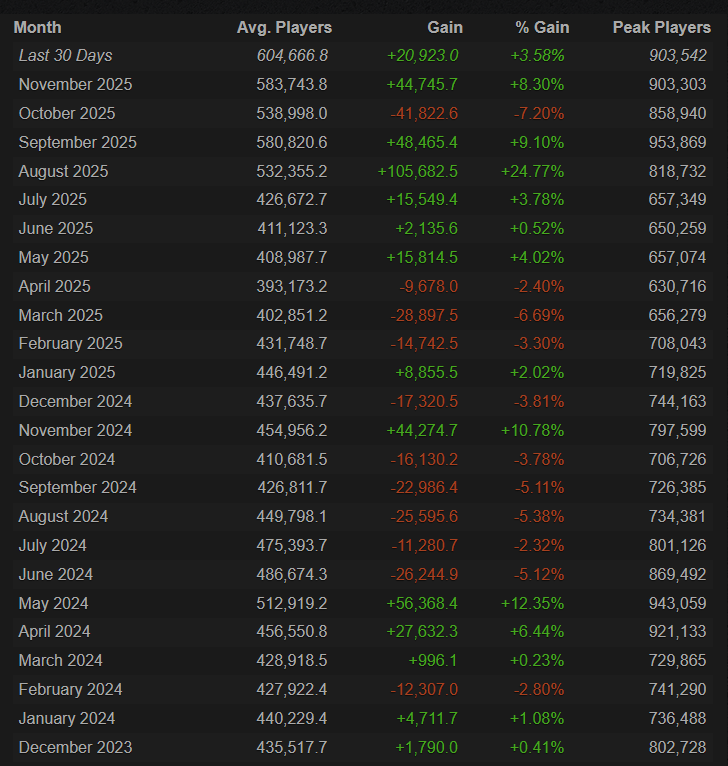Select the June 2024 row label

tap(56, 574)
